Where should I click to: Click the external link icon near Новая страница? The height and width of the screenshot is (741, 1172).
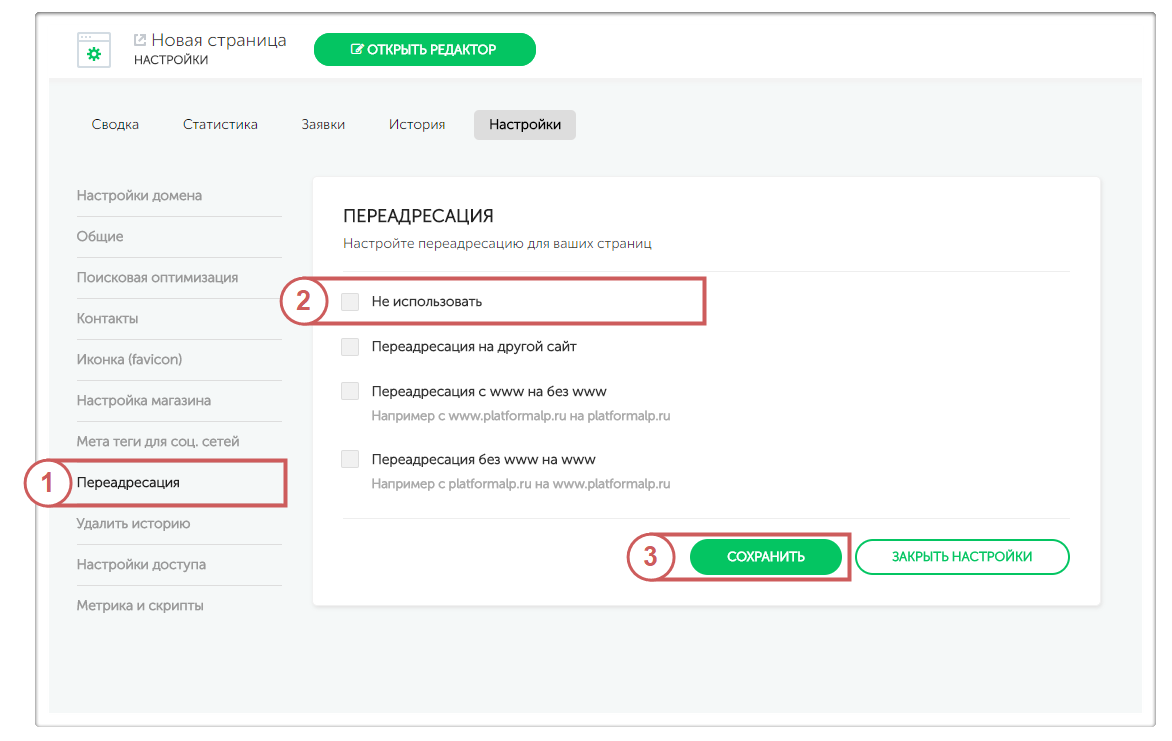click(140, 40)
